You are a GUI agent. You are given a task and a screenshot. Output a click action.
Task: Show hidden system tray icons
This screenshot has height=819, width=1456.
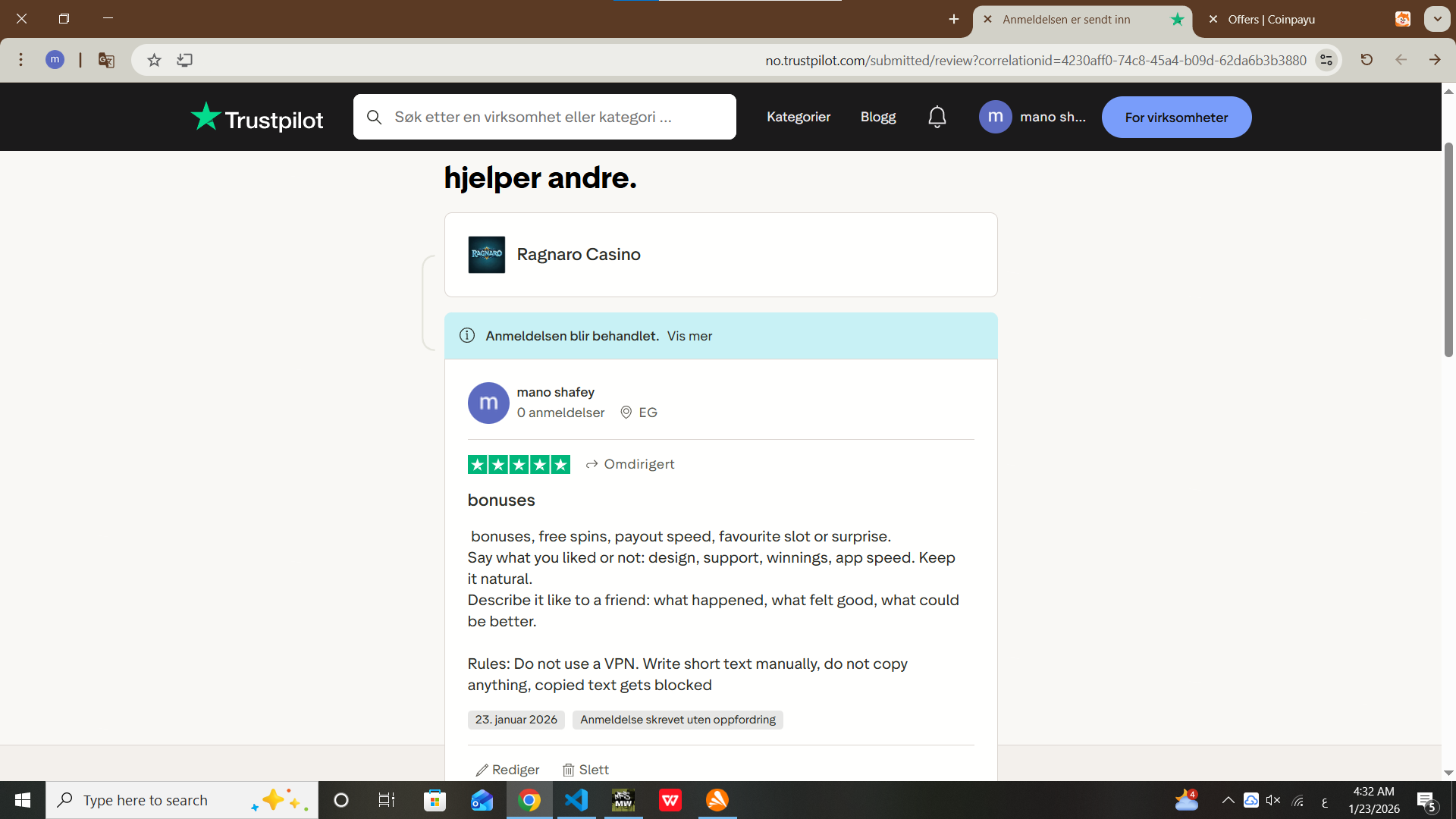(x=1228, y=800)
